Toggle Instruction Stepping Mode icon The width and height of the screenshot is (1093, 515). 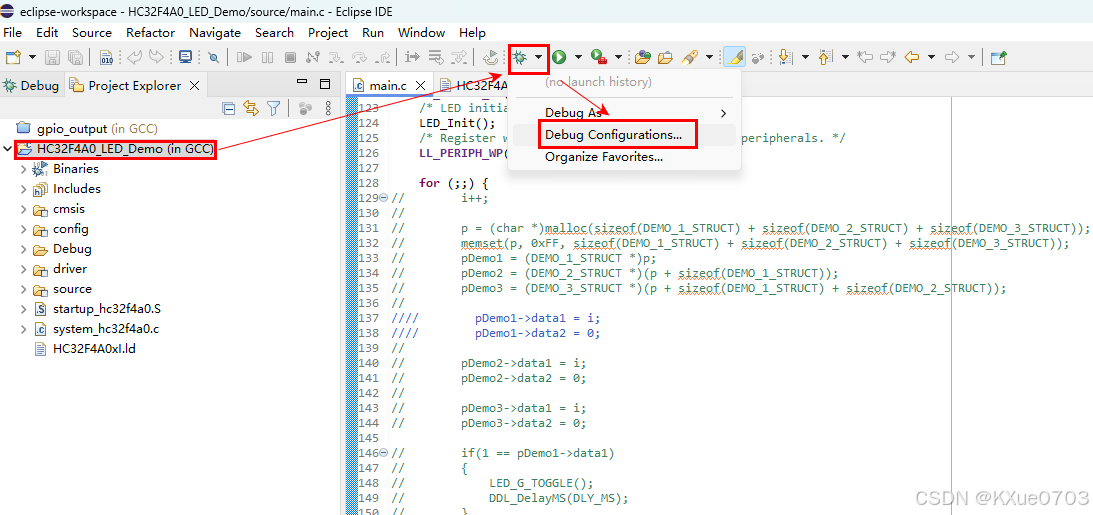pyautogui.click(x=413, y=57)
